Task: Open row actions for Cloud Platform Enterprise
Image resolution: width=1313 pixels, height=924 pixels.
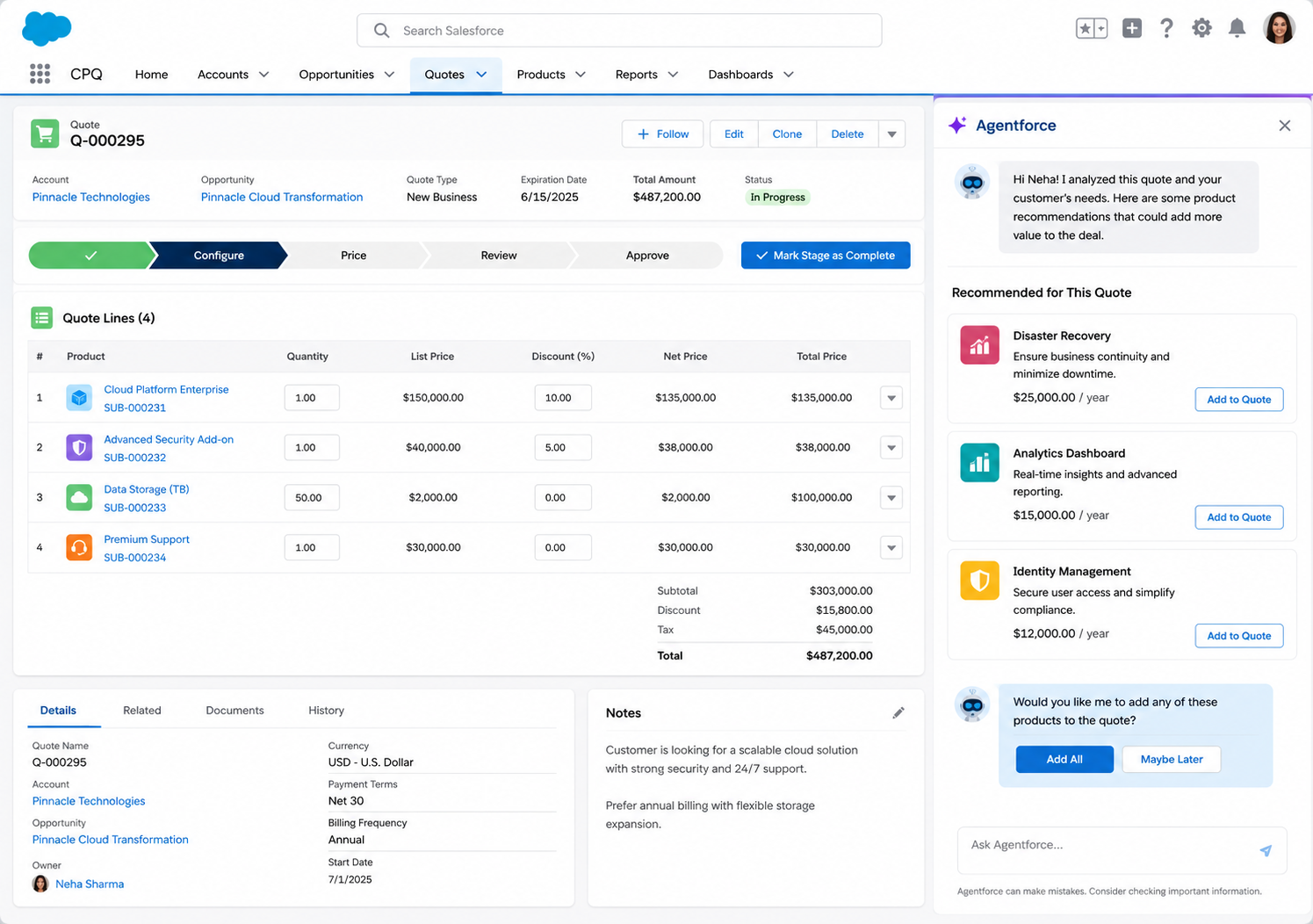Action: coord(891,398)
